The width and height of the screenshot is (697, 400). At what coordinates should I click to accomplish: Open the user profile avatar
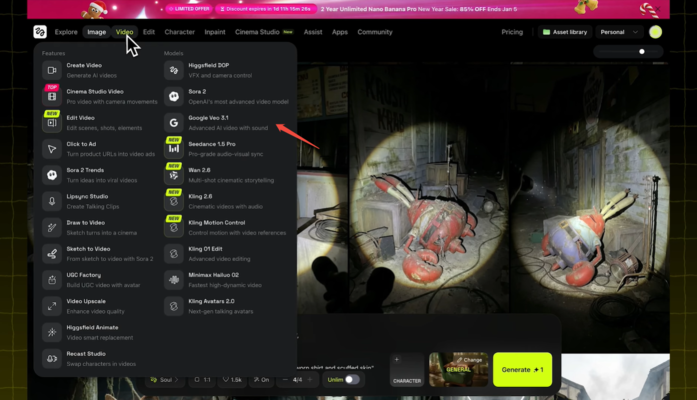(655, 32)
